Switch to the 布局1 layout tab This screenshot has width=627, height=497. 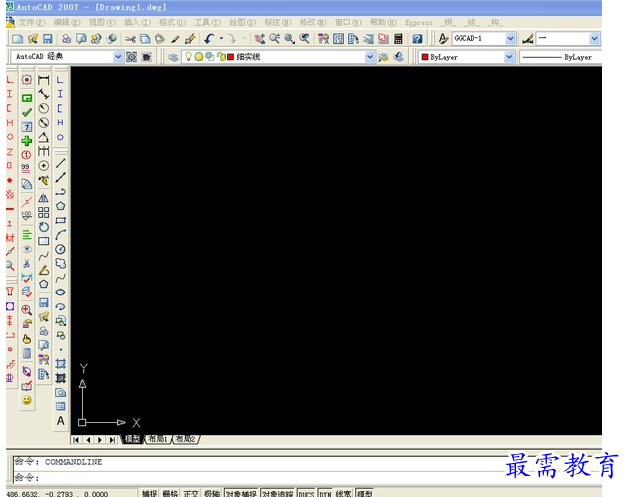coord(158,439)
